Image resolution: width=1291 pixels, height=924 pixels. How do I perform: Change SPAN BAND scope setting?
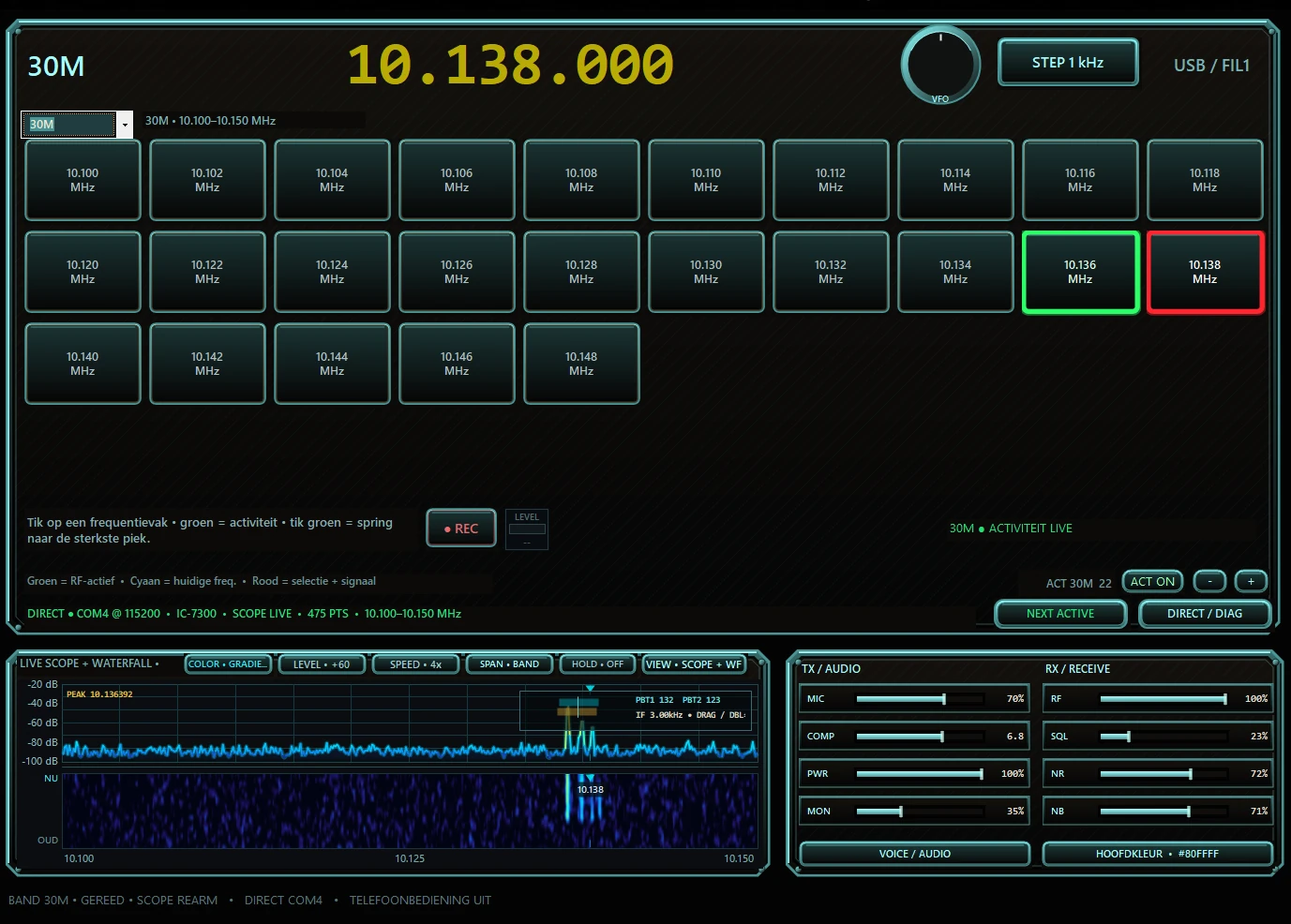tap(509, 664)
